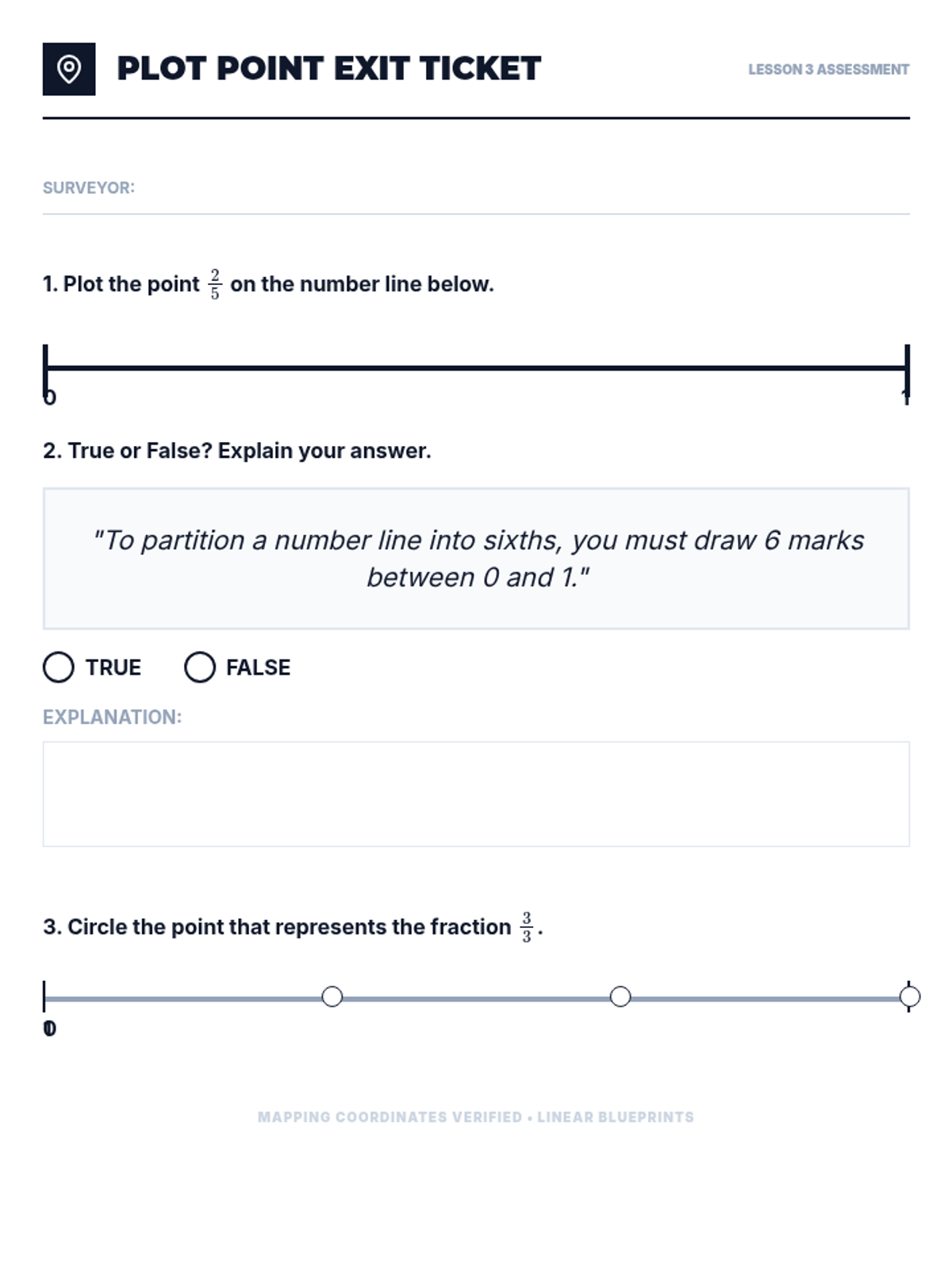Select the FALSE radio button
This screenshot has width=952, height=1270.
click(x=200, y=668)
